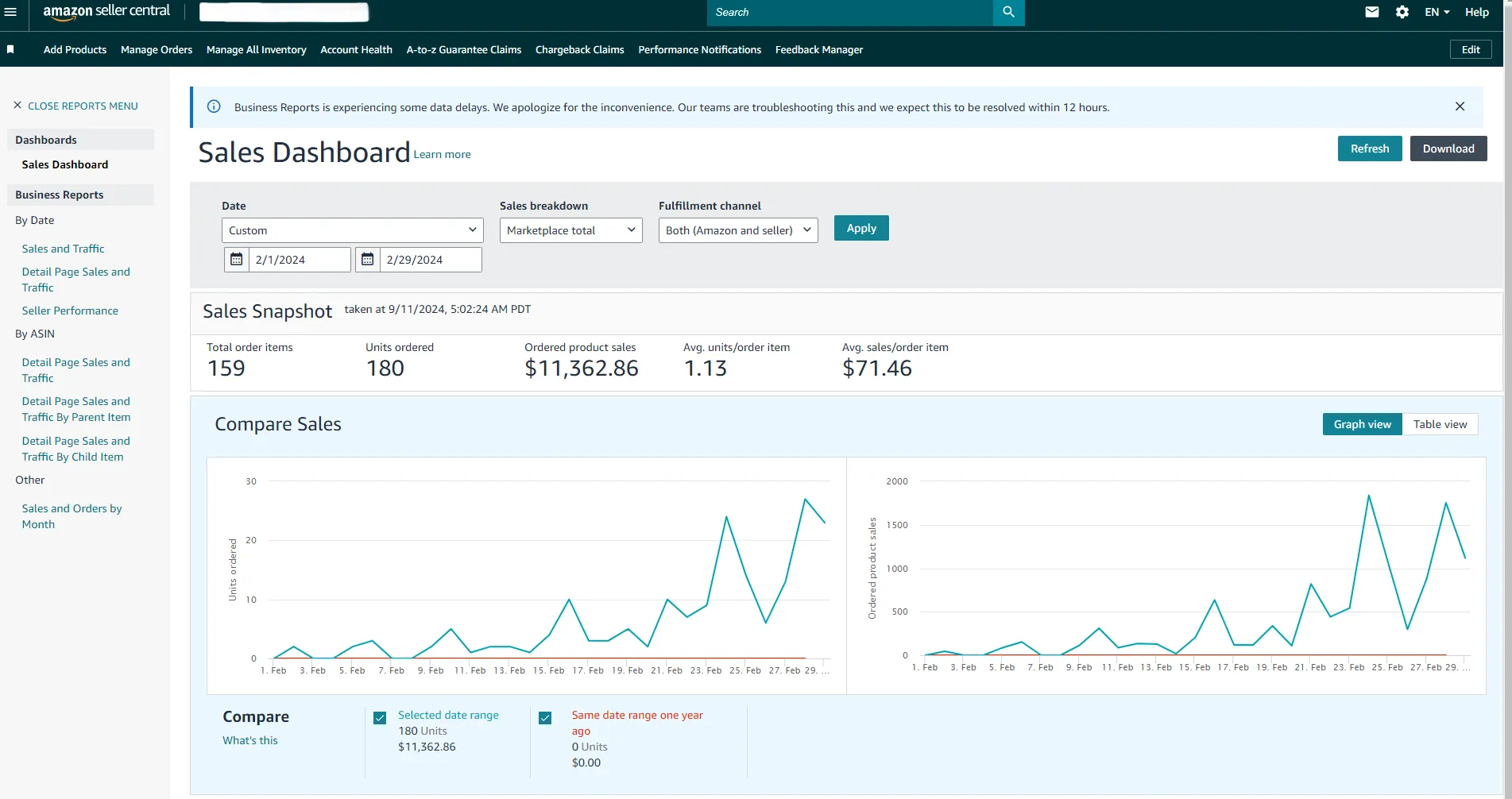Click the Business Reports section header

point(80,195)
